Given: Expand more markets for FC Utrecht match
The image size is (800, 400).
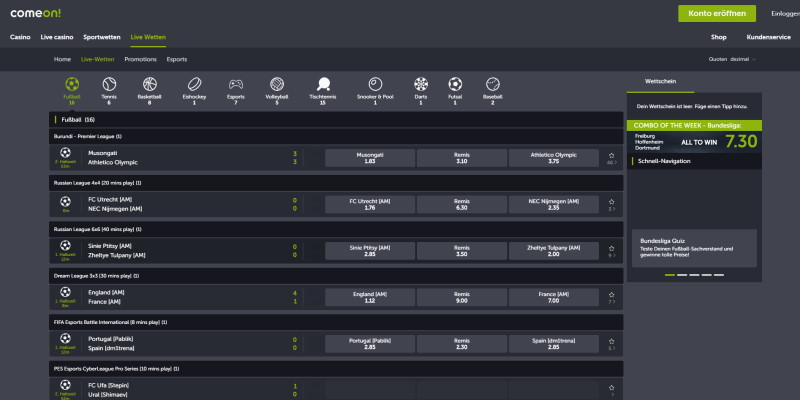Looking at the screenshot, I should pos(612,209).
